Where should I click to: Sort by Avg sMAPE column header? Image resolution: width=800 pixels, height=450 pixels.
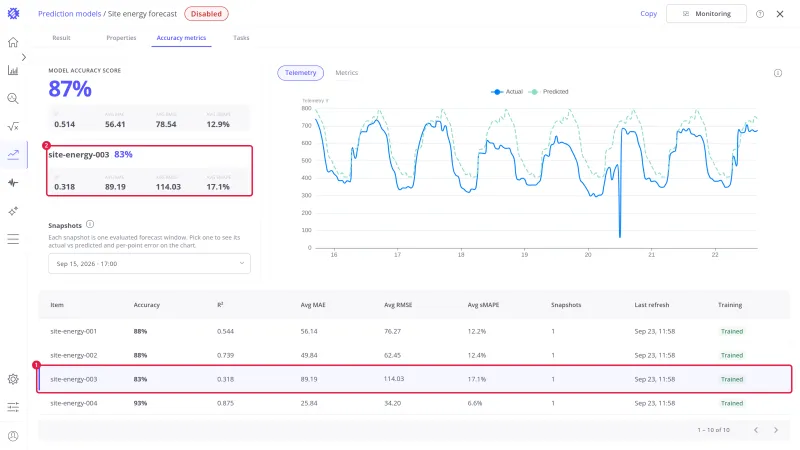point(483,305)
